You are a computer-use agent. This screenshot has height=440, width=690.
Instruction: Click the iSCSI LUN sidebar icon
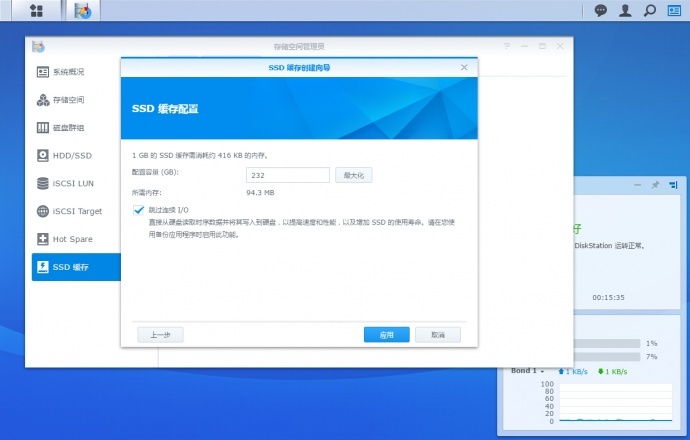point(43,183)
